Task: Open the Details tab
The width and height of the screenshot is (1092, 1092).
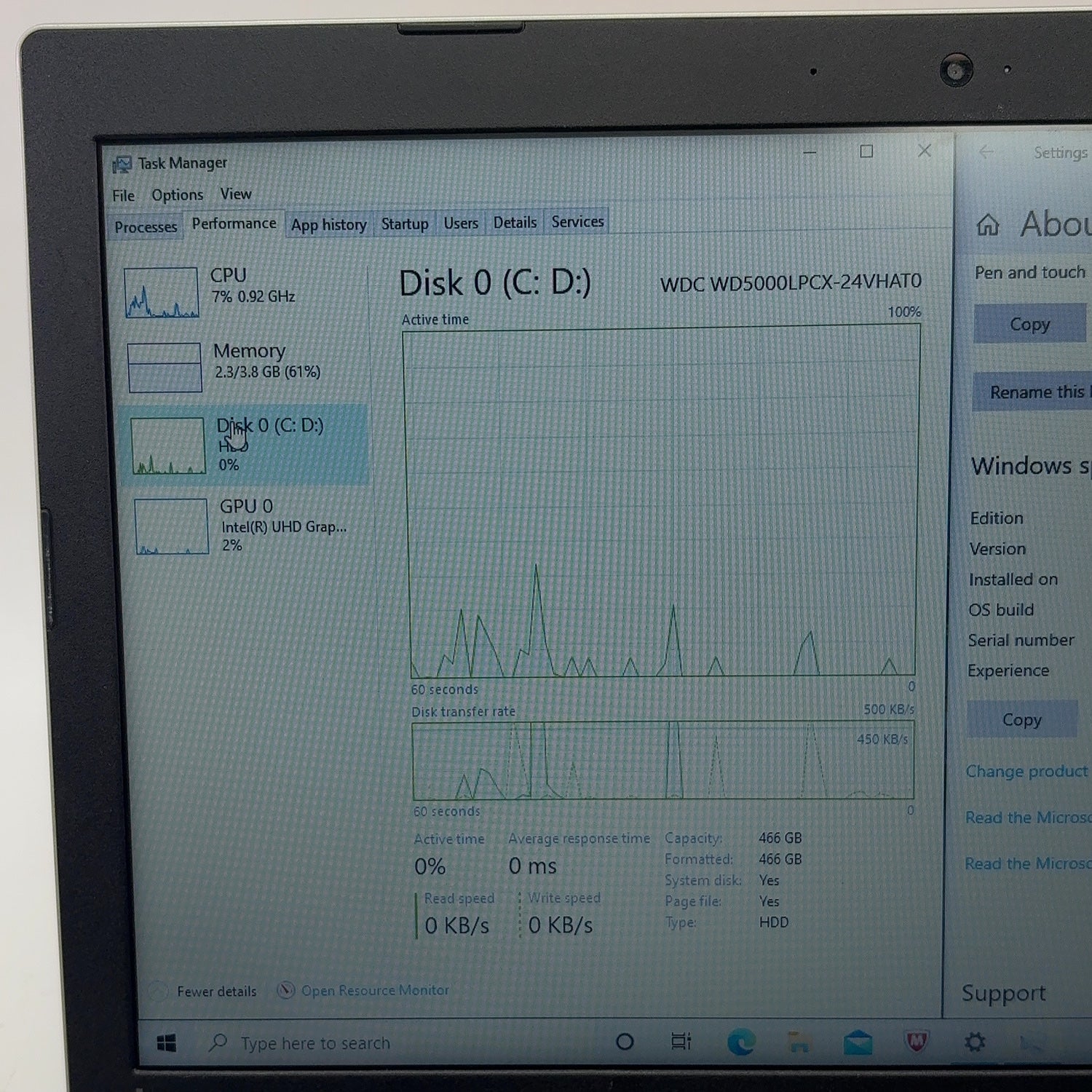Action: [515, 223]
